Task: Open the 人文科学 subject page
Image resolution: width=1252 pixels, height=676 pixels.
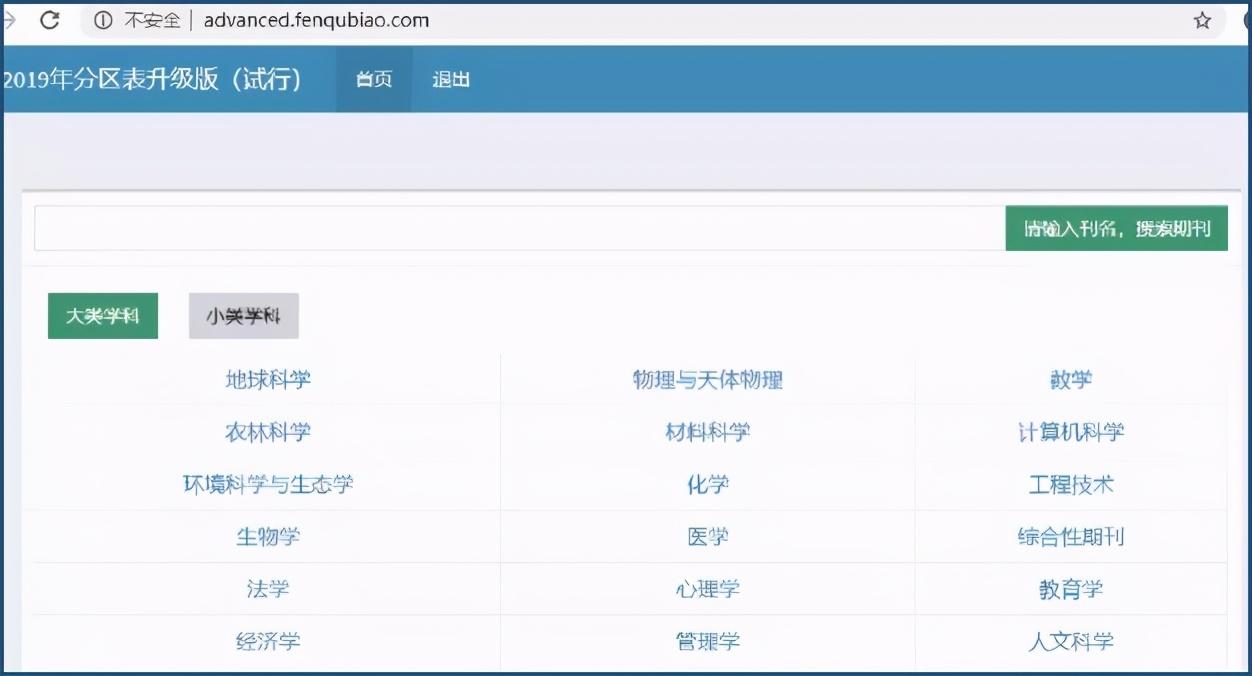Action: (x=1071, y=641)
